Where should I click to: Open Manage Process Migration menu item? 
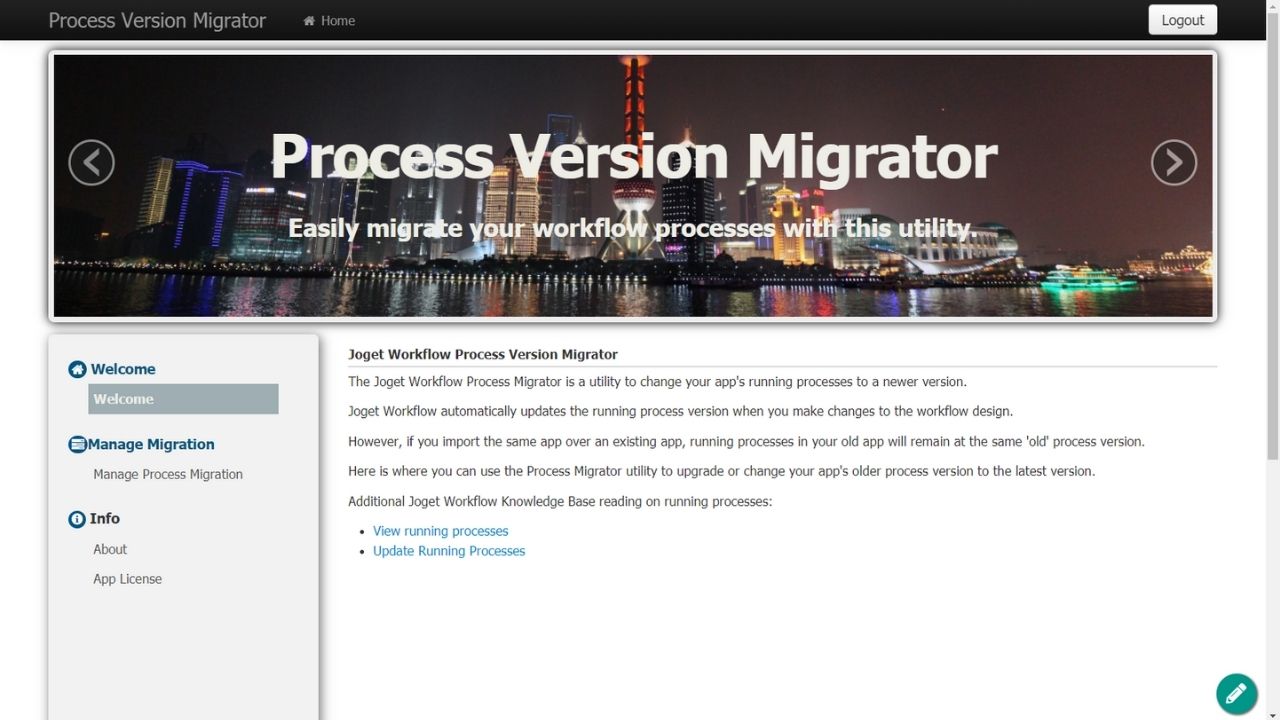[168, 474]
